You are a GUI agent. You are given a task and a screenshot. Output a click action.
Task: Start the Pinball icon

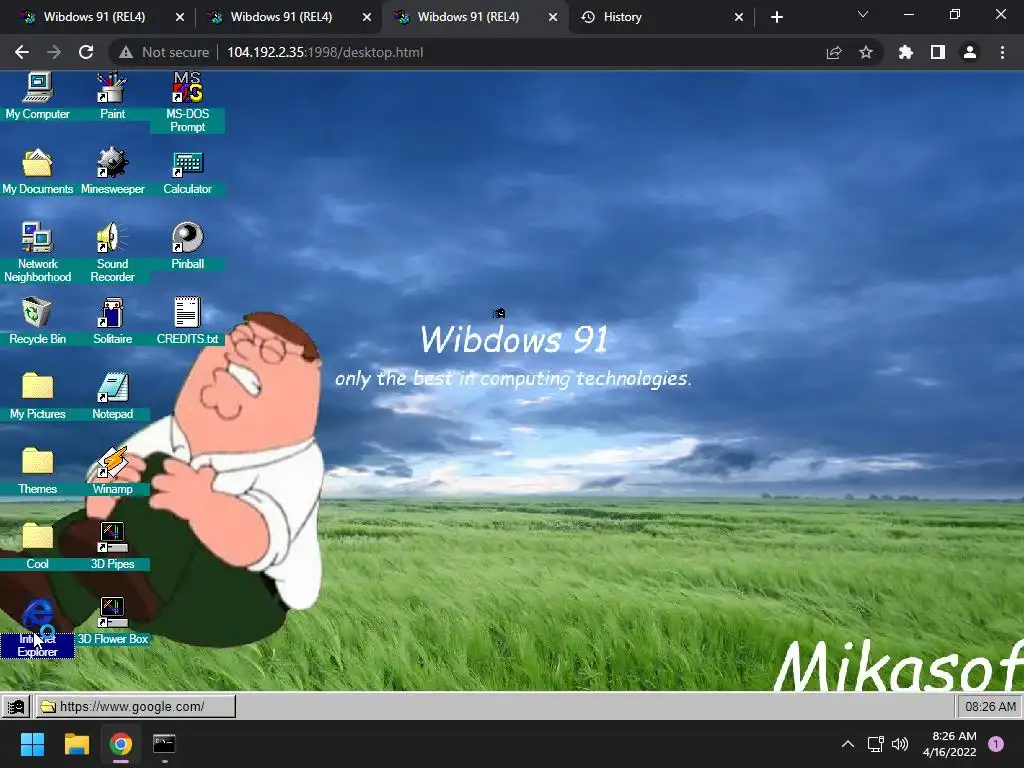point(187,246)
